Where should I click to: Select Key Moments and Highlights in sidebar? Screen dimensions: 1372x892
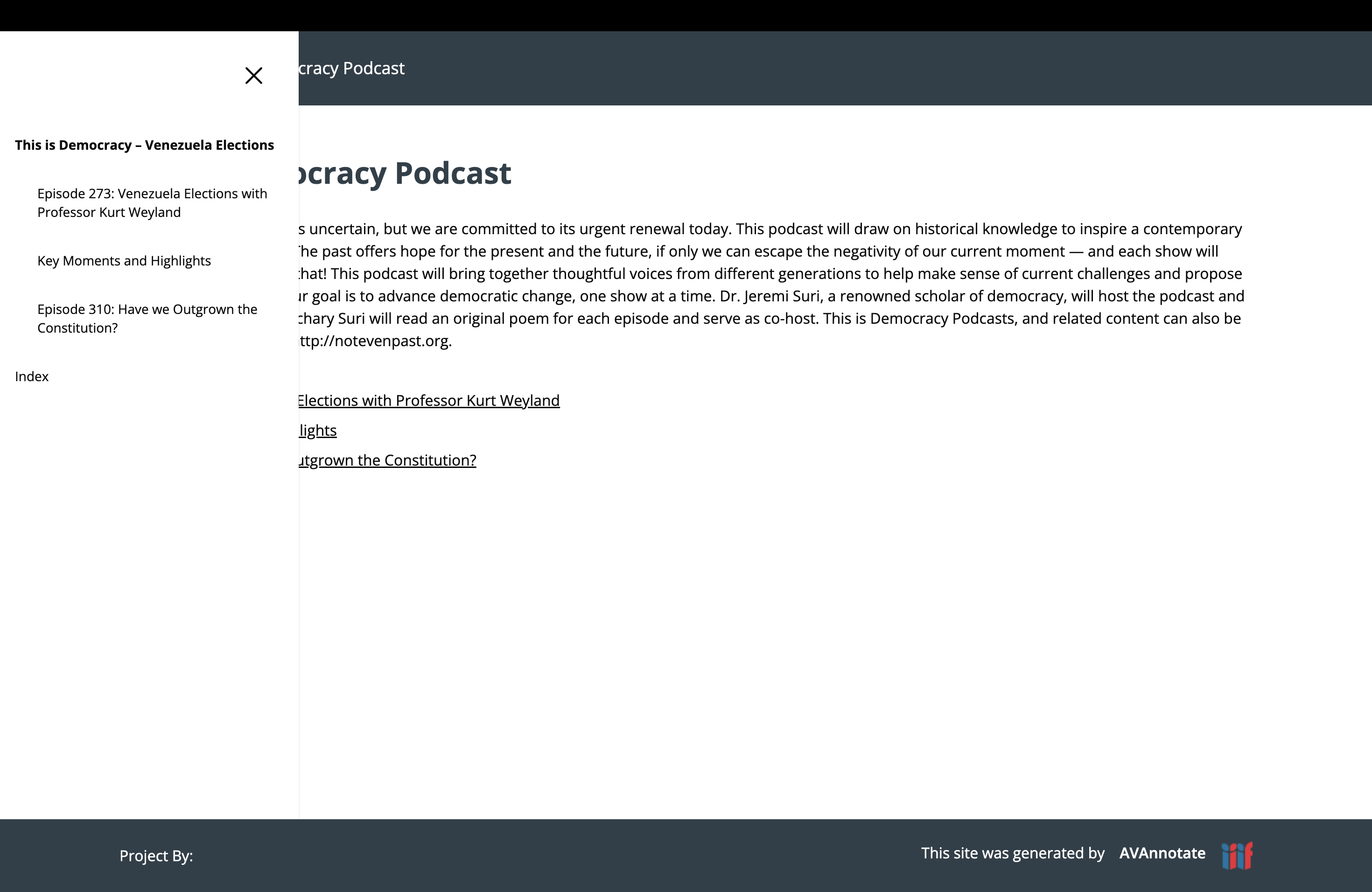tap(124, 261)
